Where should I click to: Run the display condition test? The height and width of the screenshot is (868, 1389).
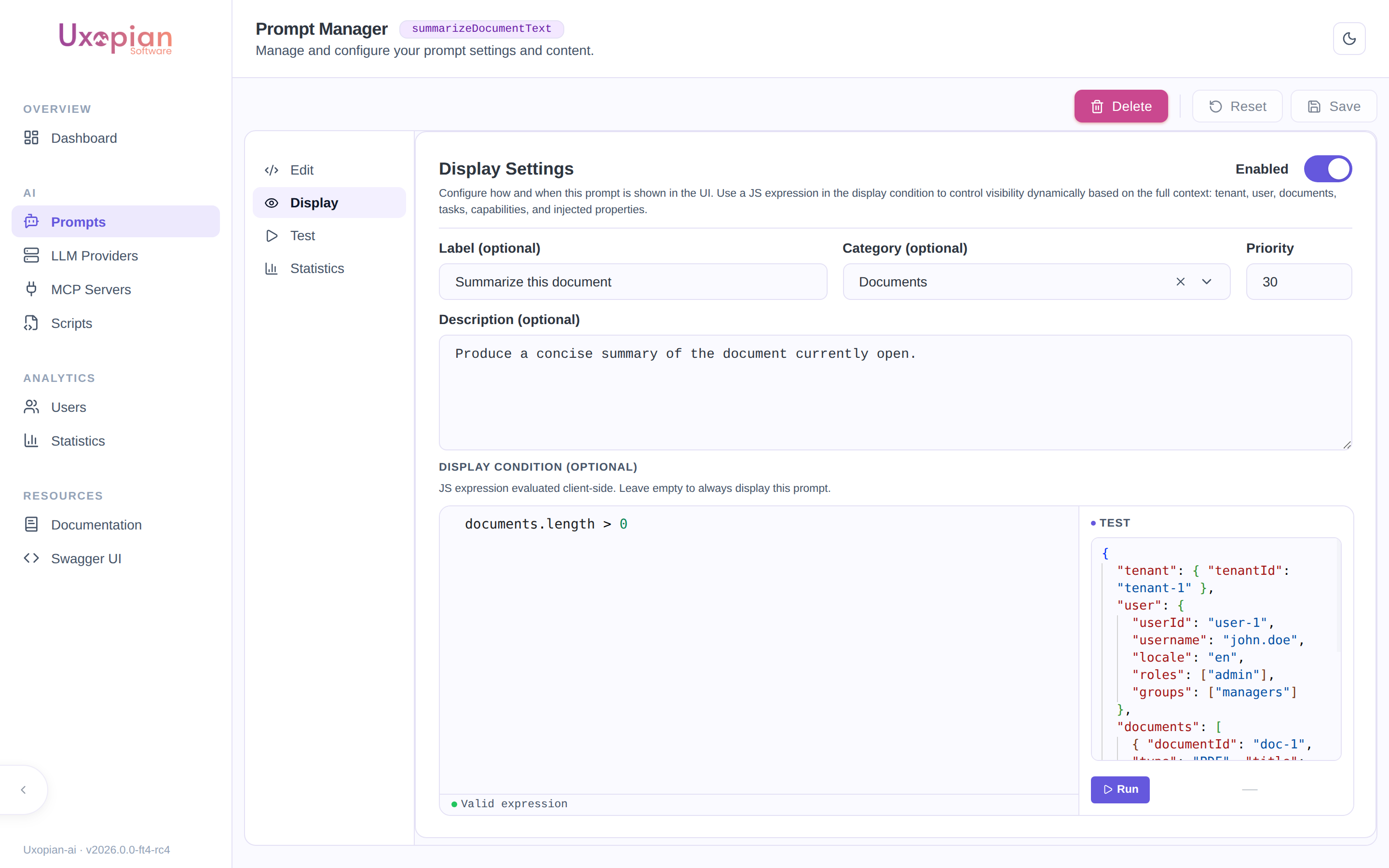(1120, 789)
